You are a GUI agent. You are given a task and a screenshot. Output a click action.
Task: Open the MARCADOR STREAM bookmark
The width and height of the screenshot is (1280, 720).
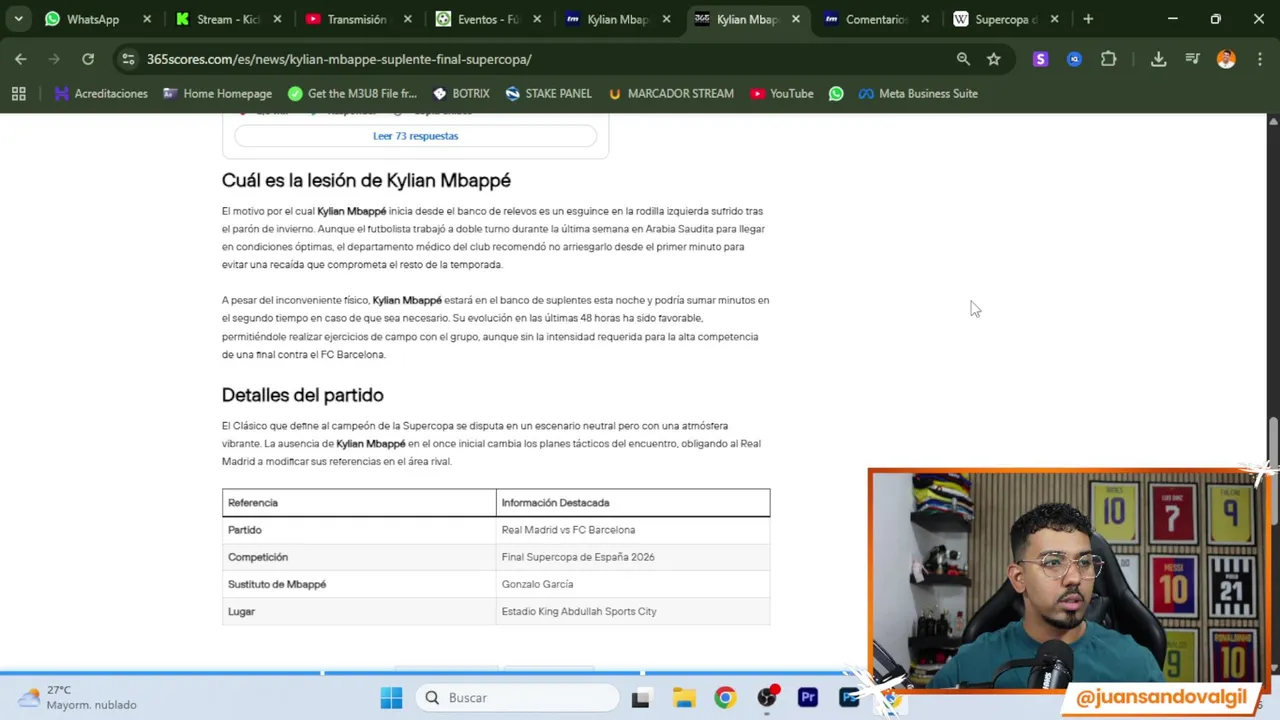[x=670, y=93]
